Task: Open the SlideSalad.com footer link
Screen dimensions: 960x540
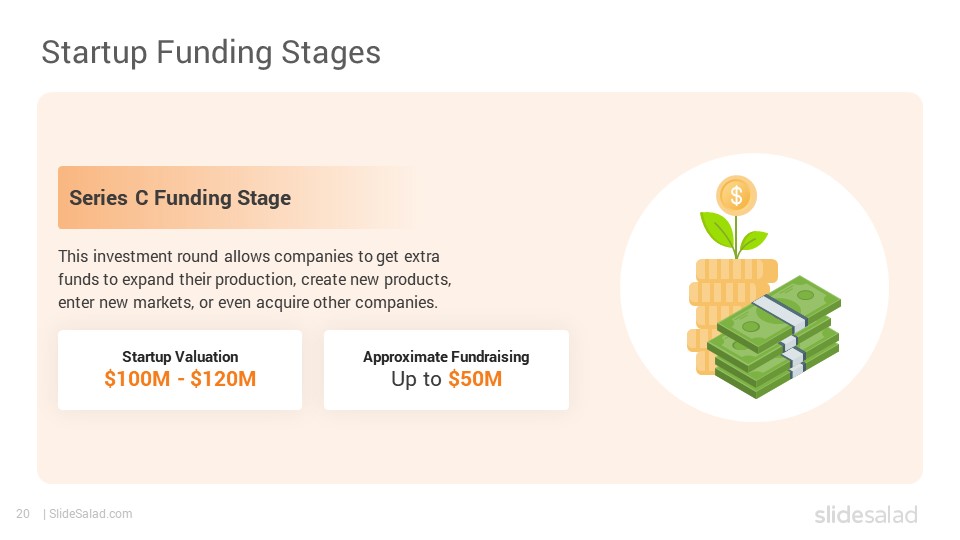Action: pos(91,514)
